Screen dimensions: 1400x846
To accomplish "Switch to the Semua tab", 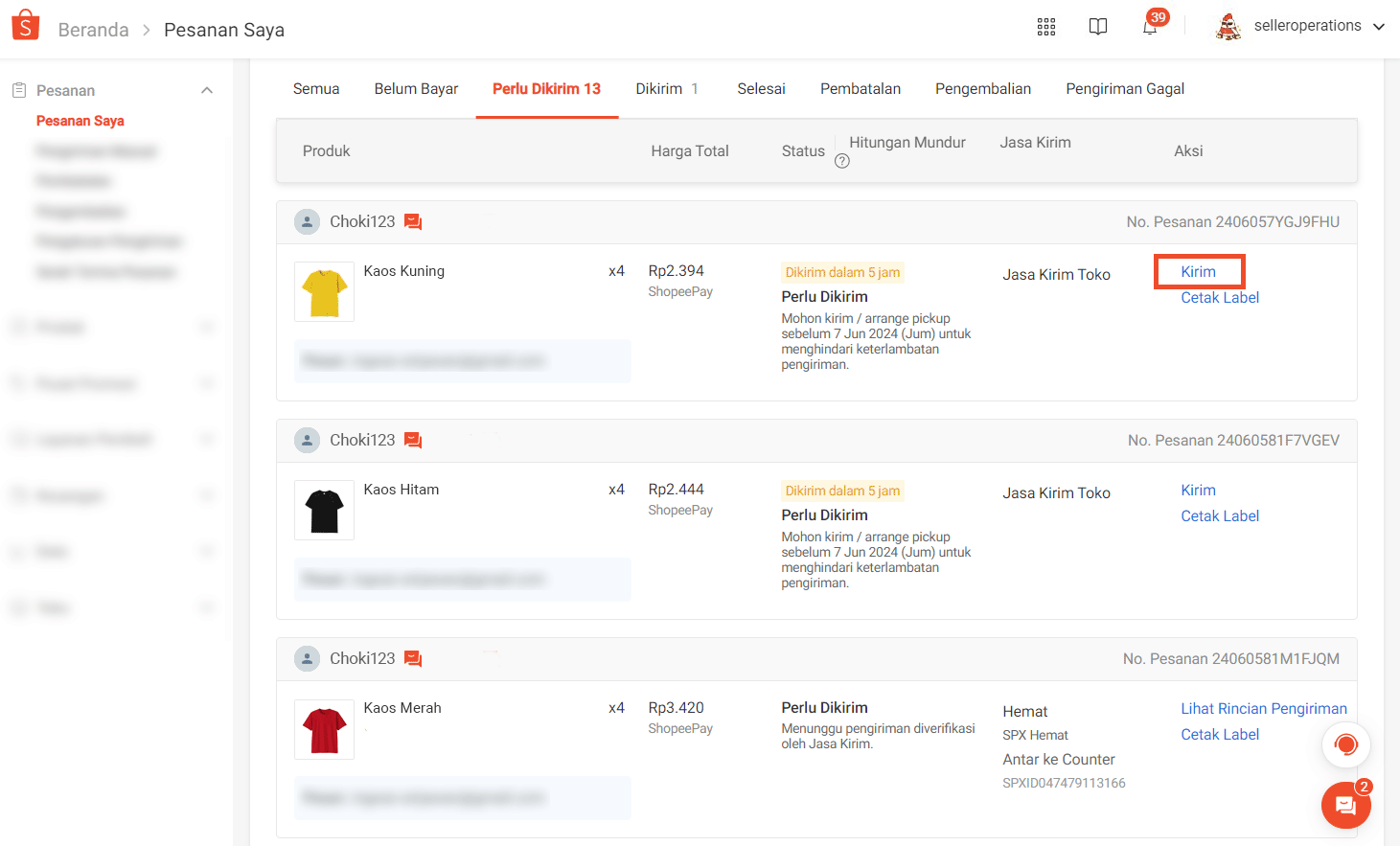I will pyautogui.click(x=316, y=89).
